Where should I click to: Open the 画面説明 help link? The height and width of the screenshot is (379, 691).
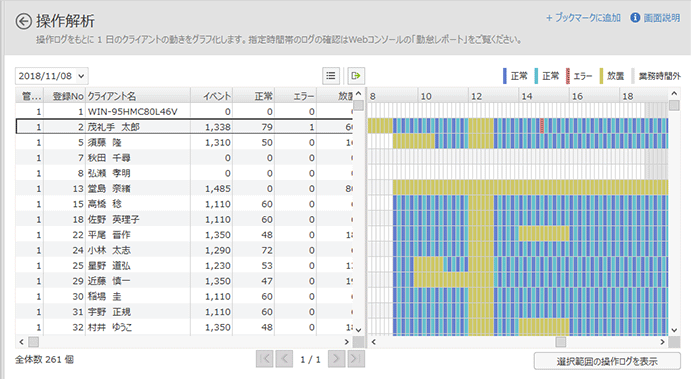click(661, 18)
